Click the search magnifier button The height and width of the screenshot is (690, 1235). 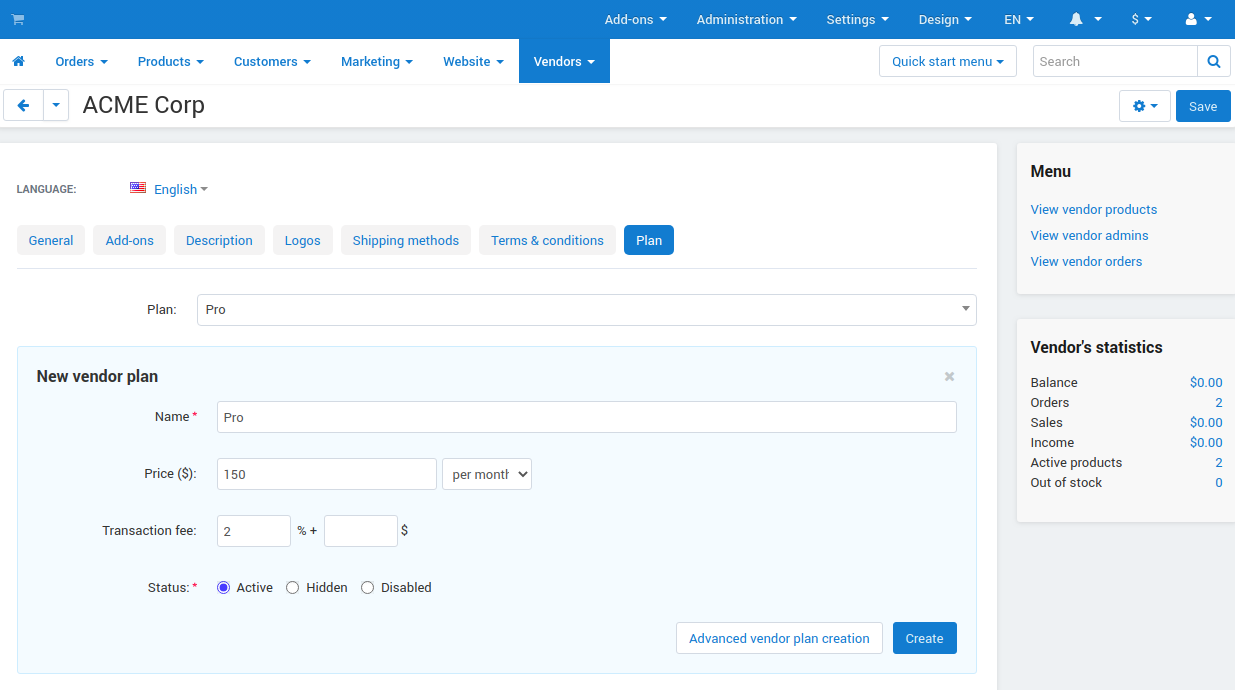[1213, 61]
